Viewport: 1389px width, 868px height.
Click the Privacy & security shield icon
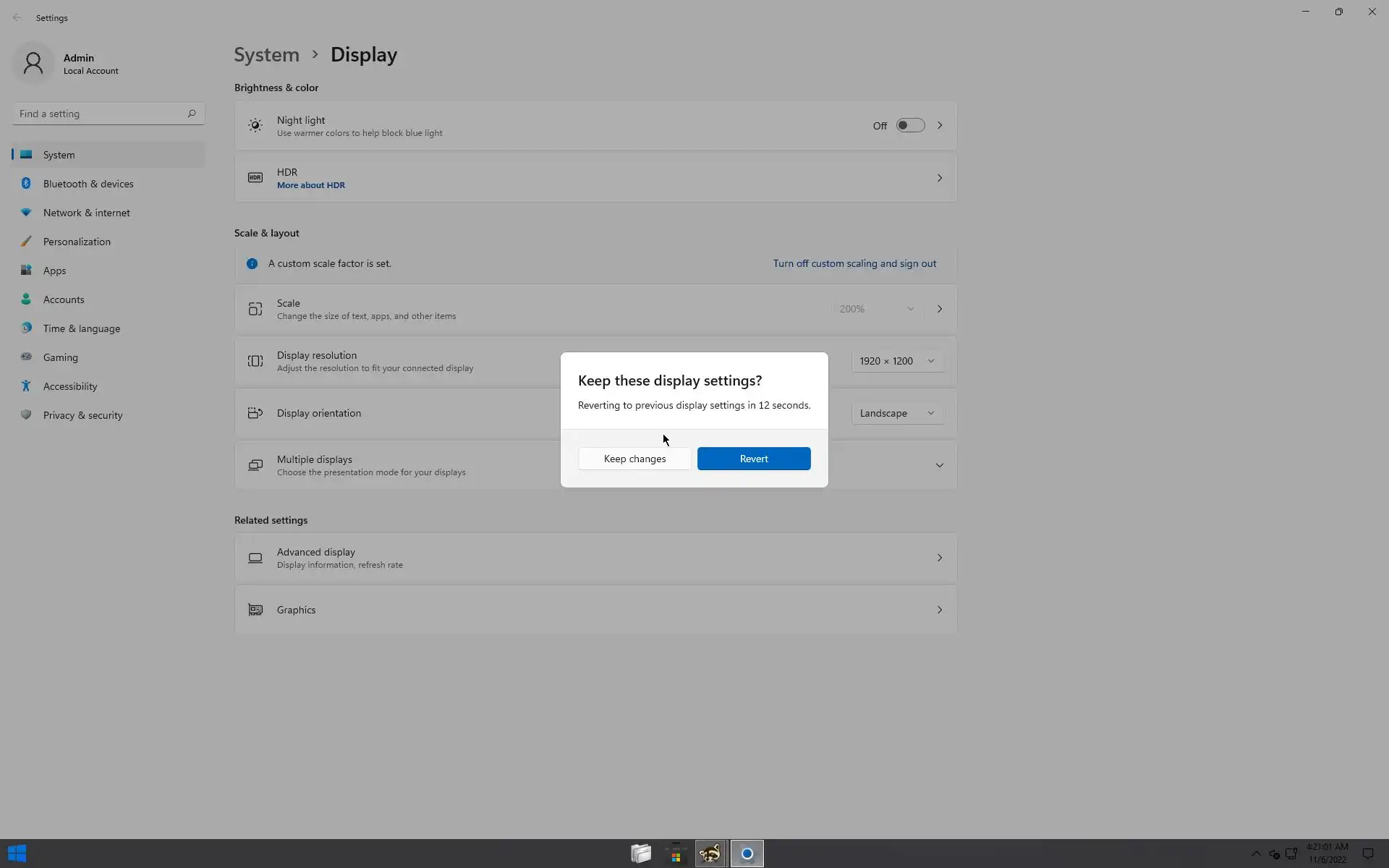[26, 415]
